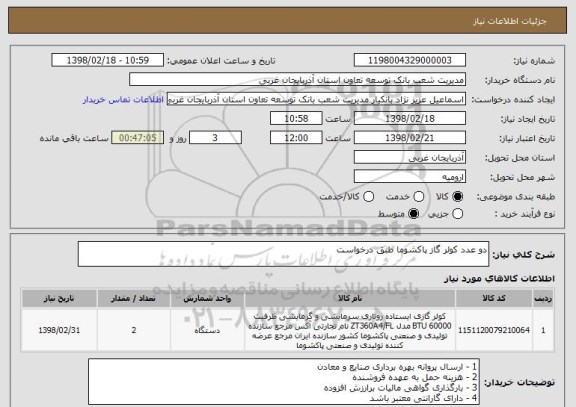
Task: Select the خدمت radio button
Action: 418,197
